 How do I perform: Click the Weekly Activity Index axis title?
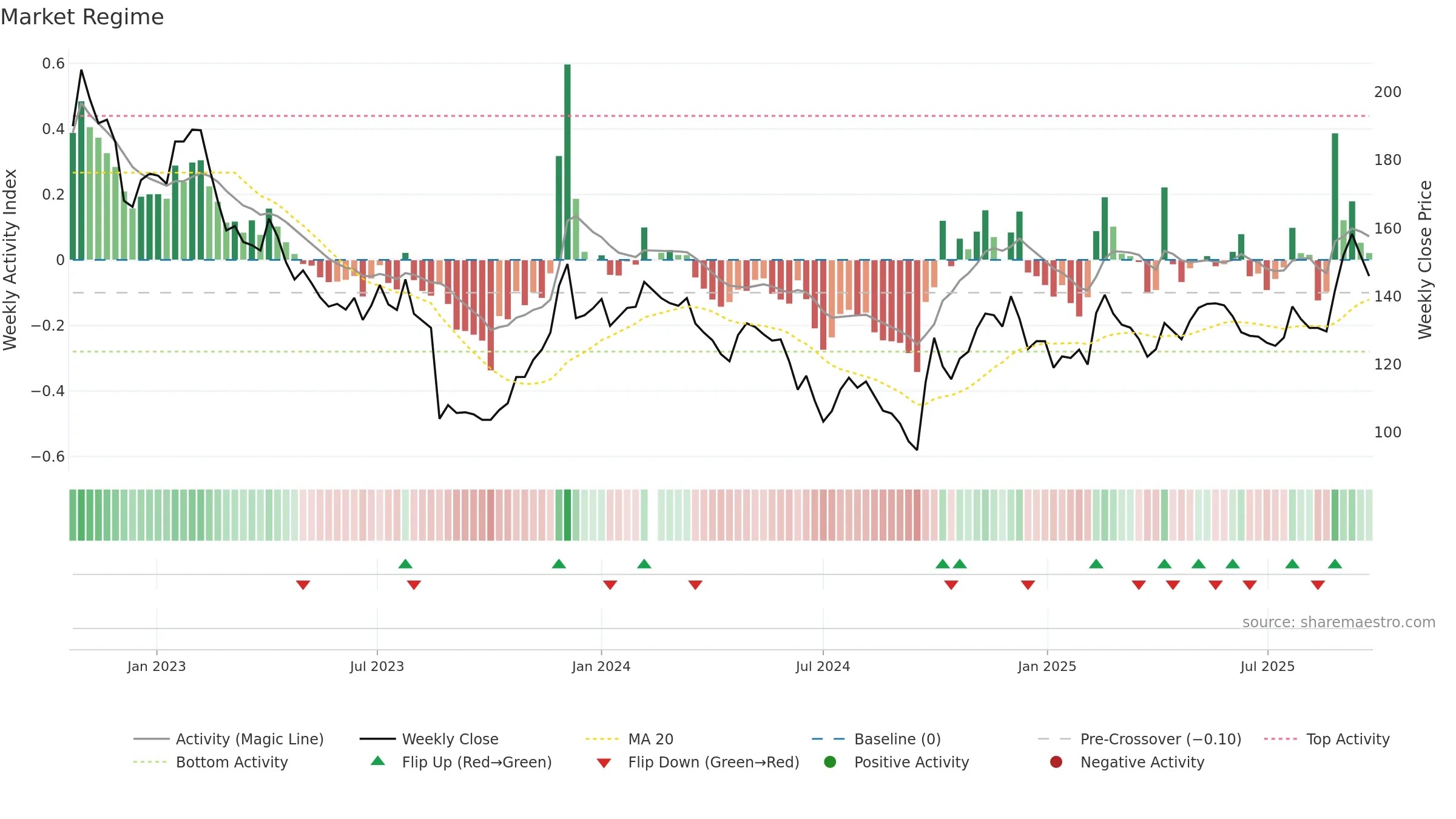[x=10, y=260]
